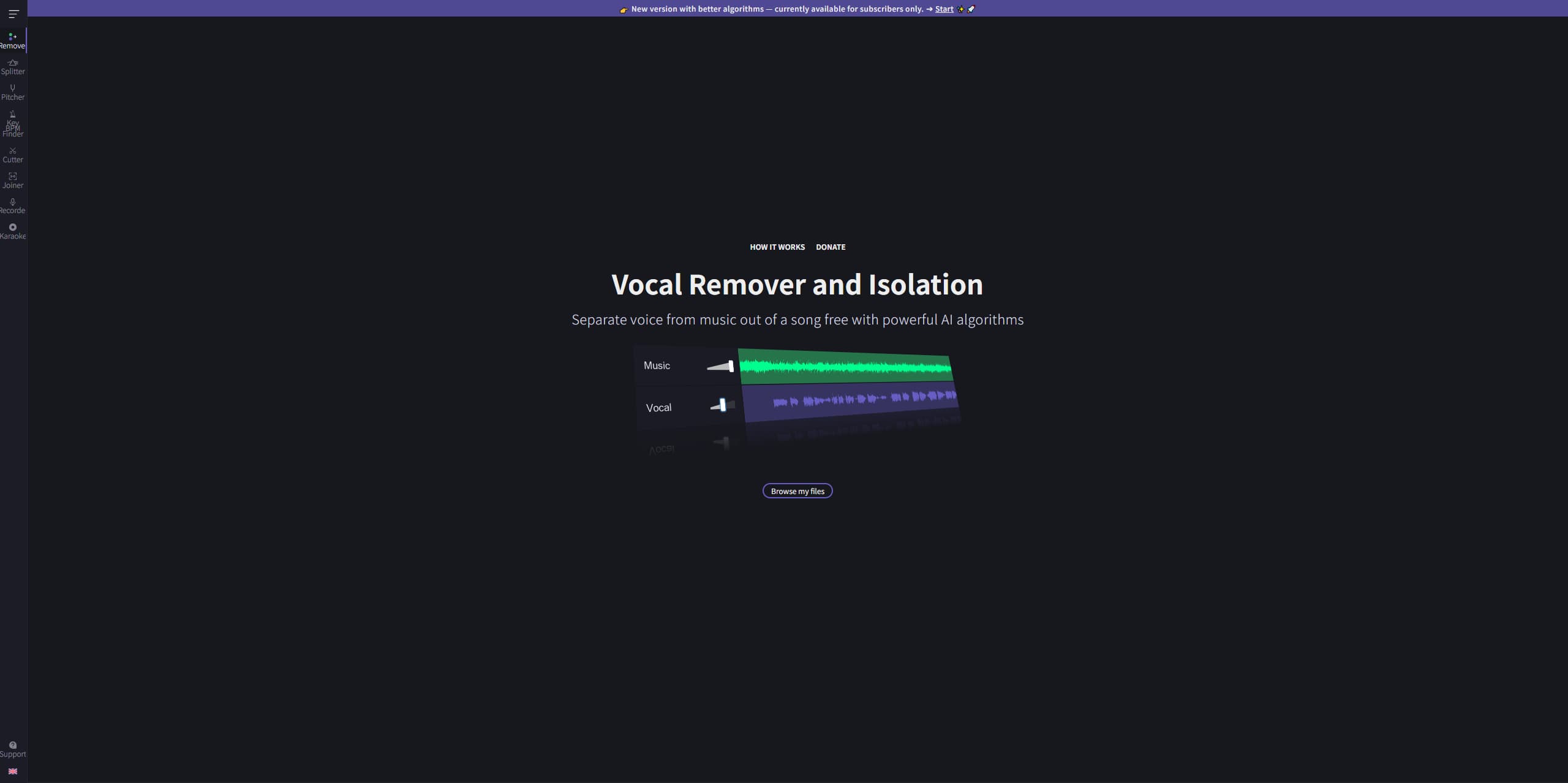Click the new version announcement banner

[x=735, y=9]
